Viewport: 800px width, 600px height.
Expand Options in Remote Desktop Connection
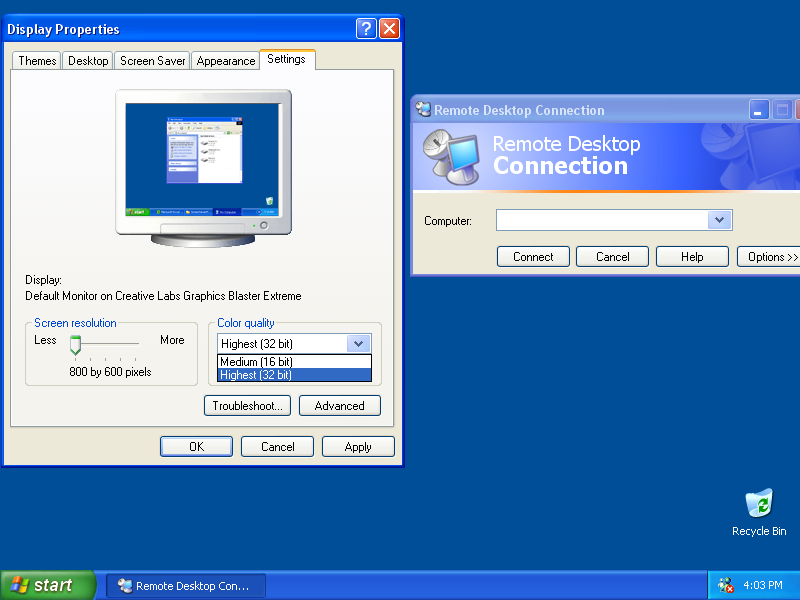pyautogui.click(x=769, y=257)
